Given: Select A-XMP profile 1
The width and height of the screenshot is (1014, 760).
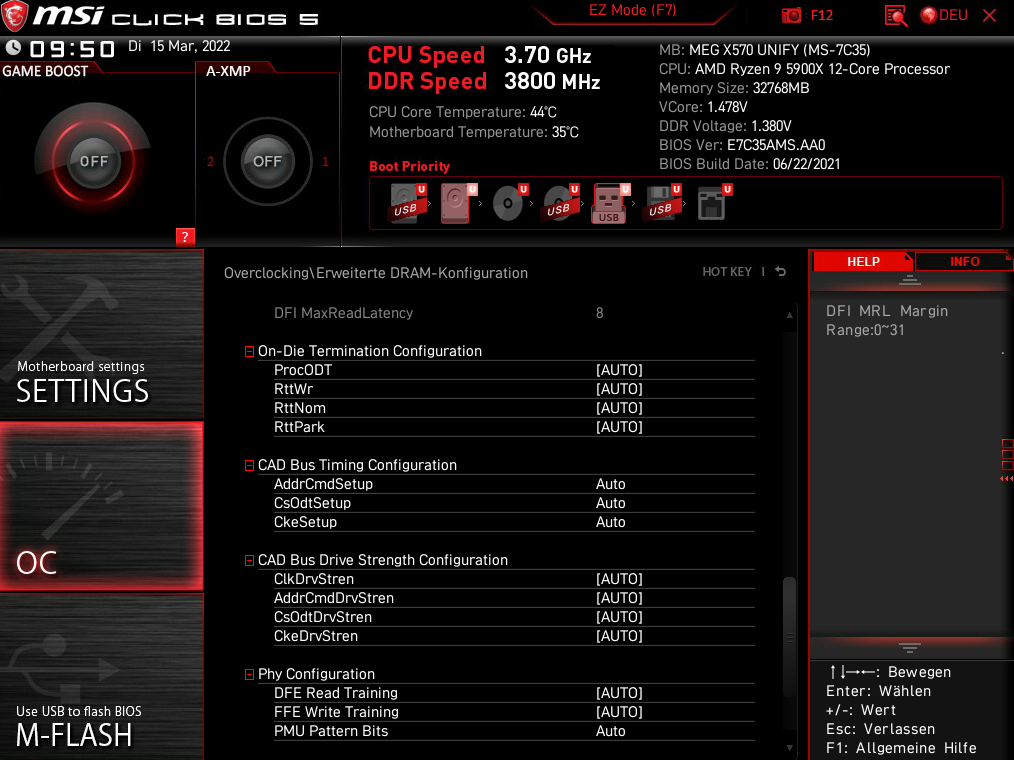Looking at the screenshot, I should pyautogui.click(x=325, y=162).
